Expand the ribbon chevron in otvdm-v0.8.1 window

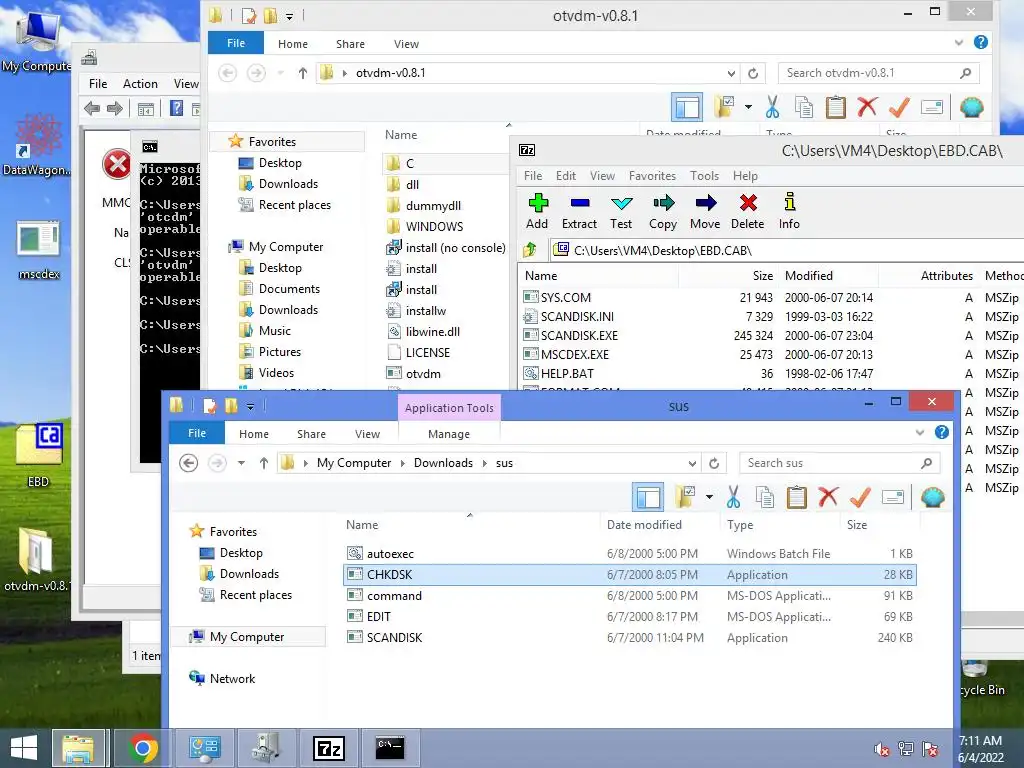(x=959, y=42)
